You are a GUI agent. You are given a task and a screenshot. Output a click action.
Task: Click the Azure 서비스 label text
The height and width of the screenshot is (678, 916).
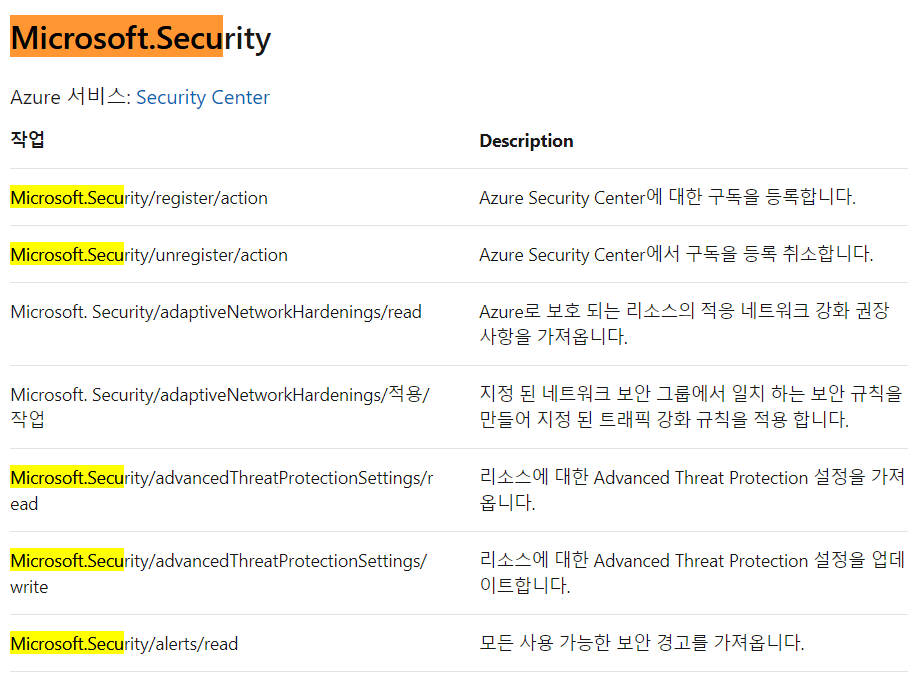pos(70,96)
